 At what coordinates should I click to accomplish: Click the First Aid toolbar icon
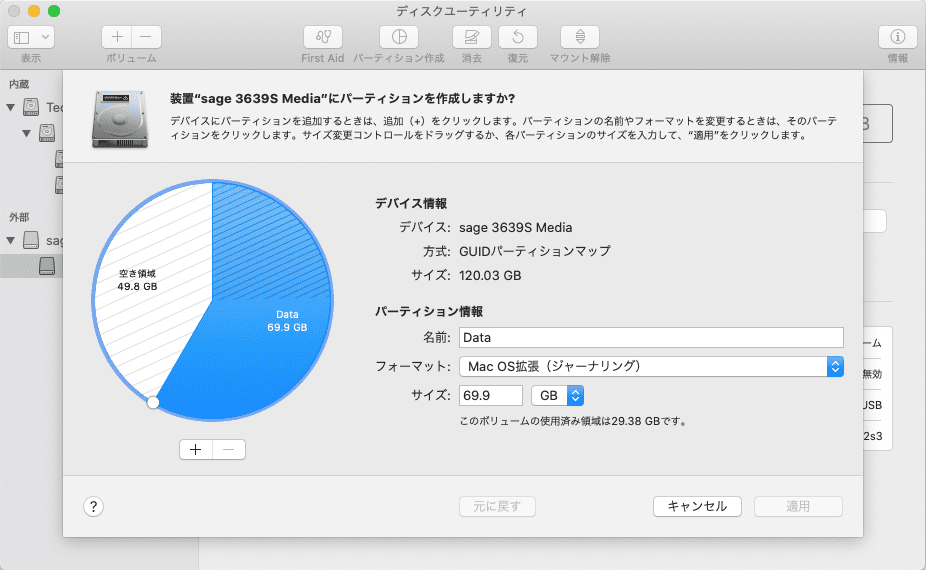pyautogui.click(x=322, y=37)
